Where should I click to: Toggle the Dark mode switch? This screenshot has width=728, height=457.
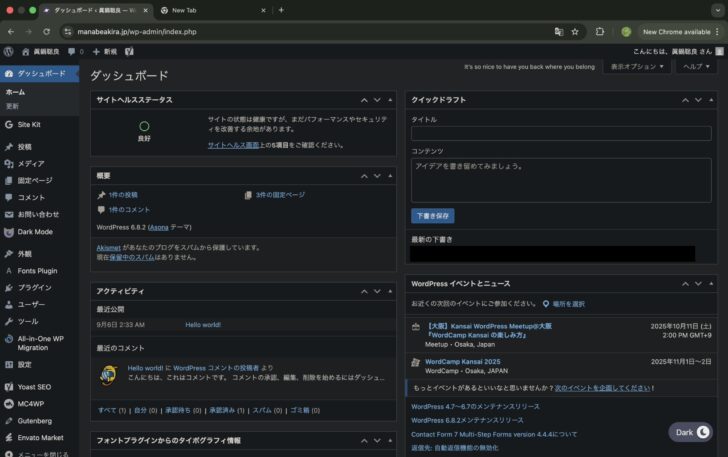coord(691,432)
